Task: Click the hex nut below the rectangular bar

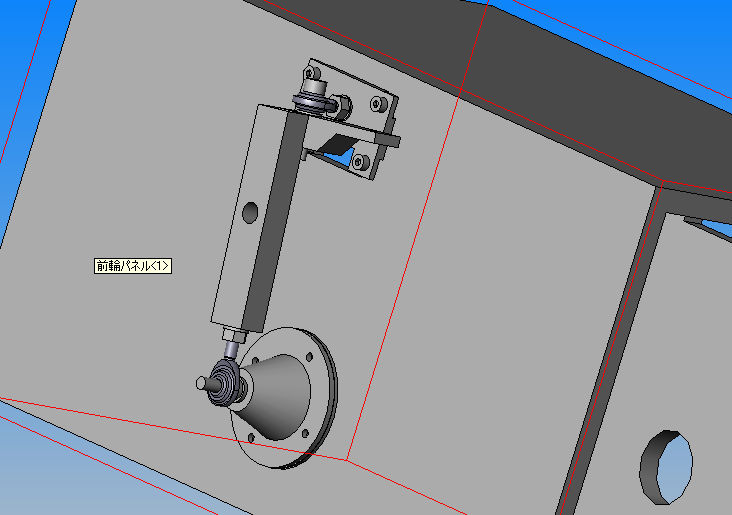Action: (x=233, y=336)
